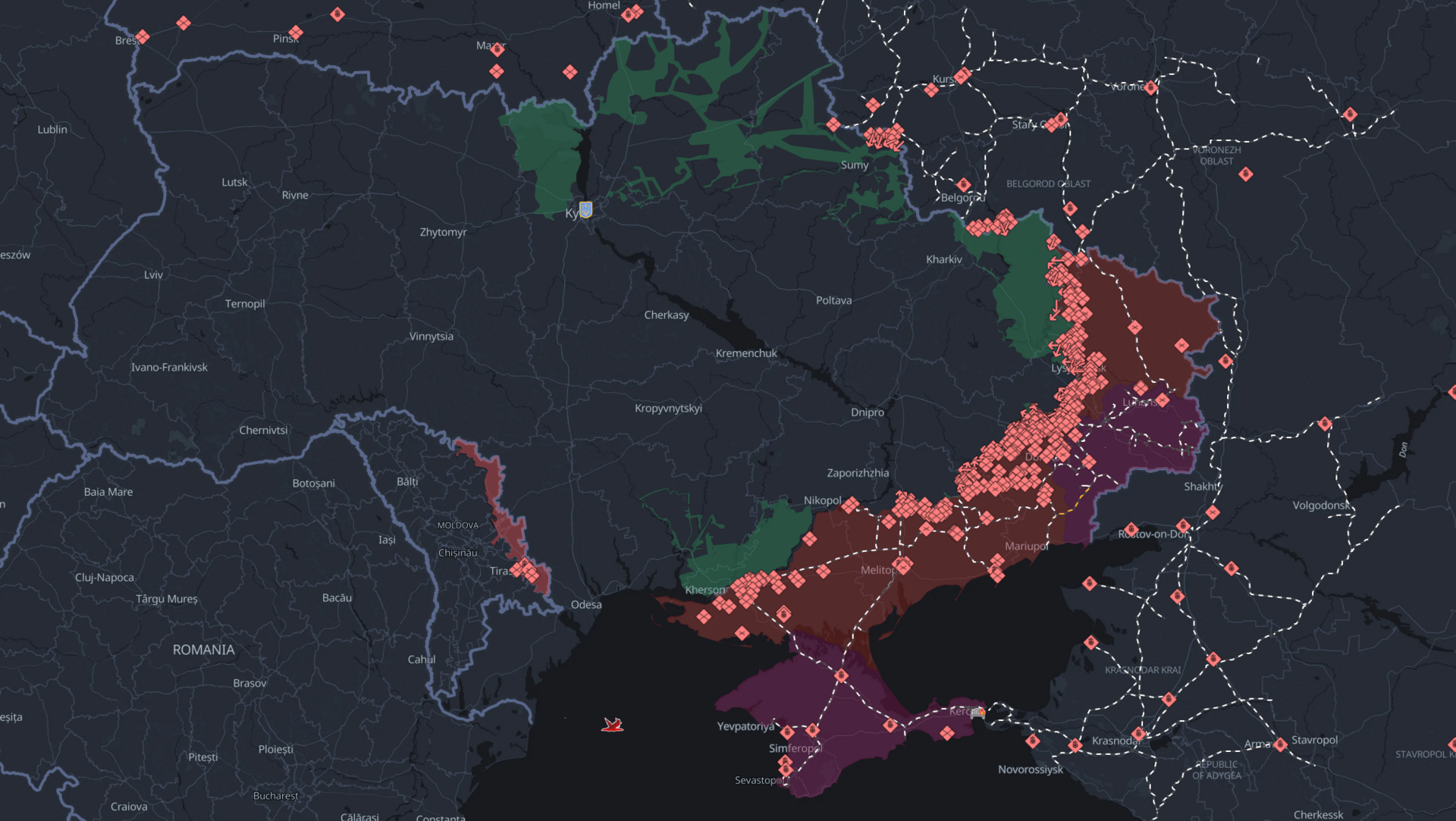Open marker below Voronezh Oblast label

point(1245,174)
